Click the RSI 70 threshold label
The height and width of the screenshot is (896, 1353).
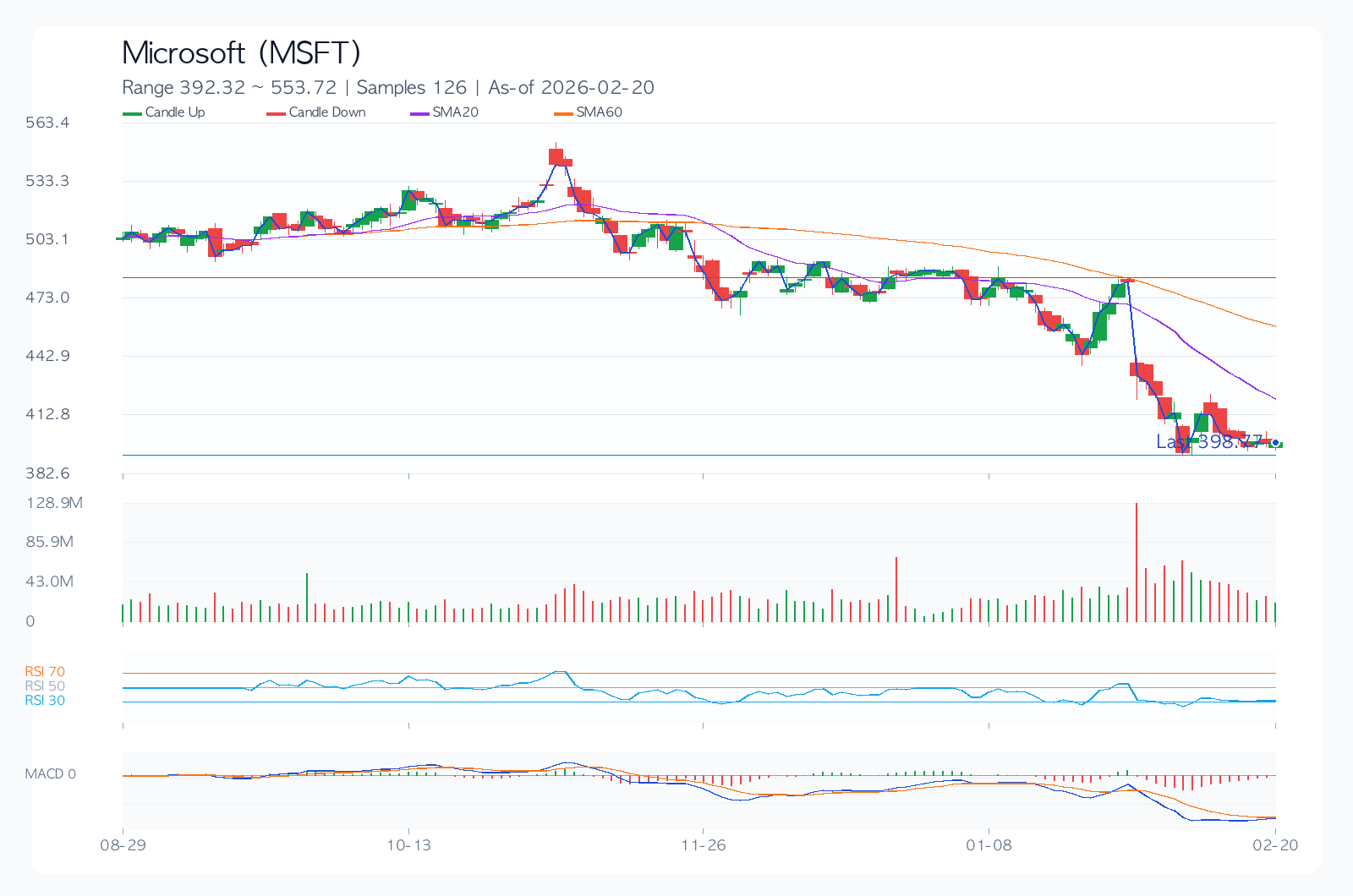tap(45, 672)
